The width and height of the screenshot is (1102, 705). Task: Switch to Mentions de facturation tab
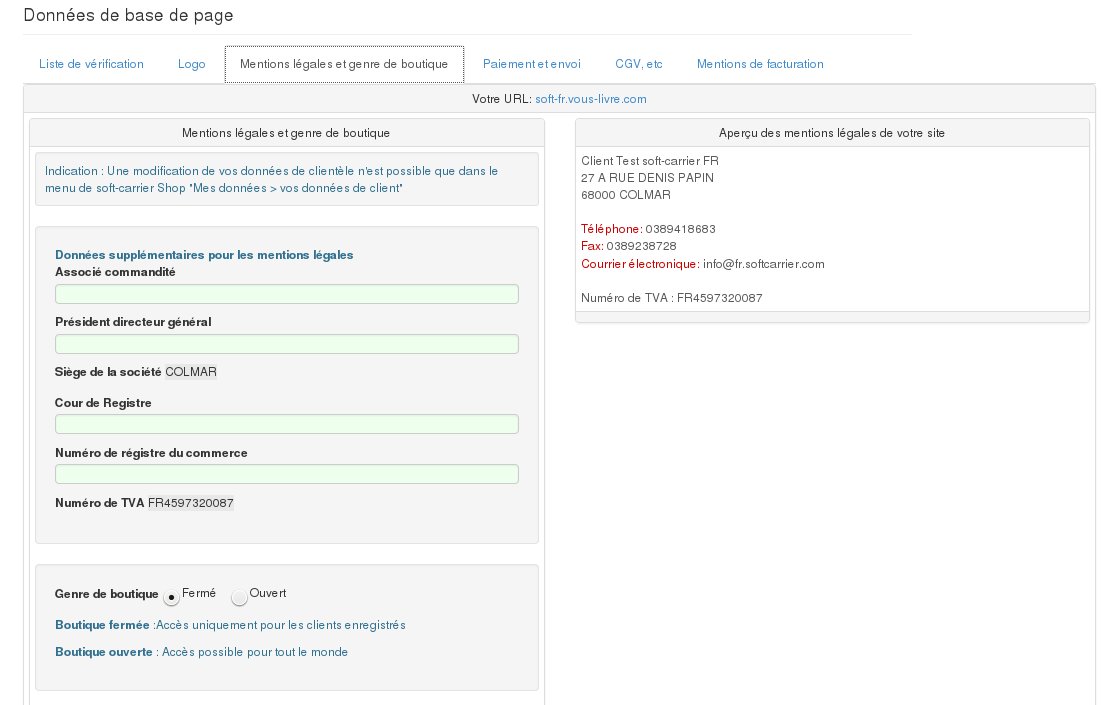click(x=760, y=64)
